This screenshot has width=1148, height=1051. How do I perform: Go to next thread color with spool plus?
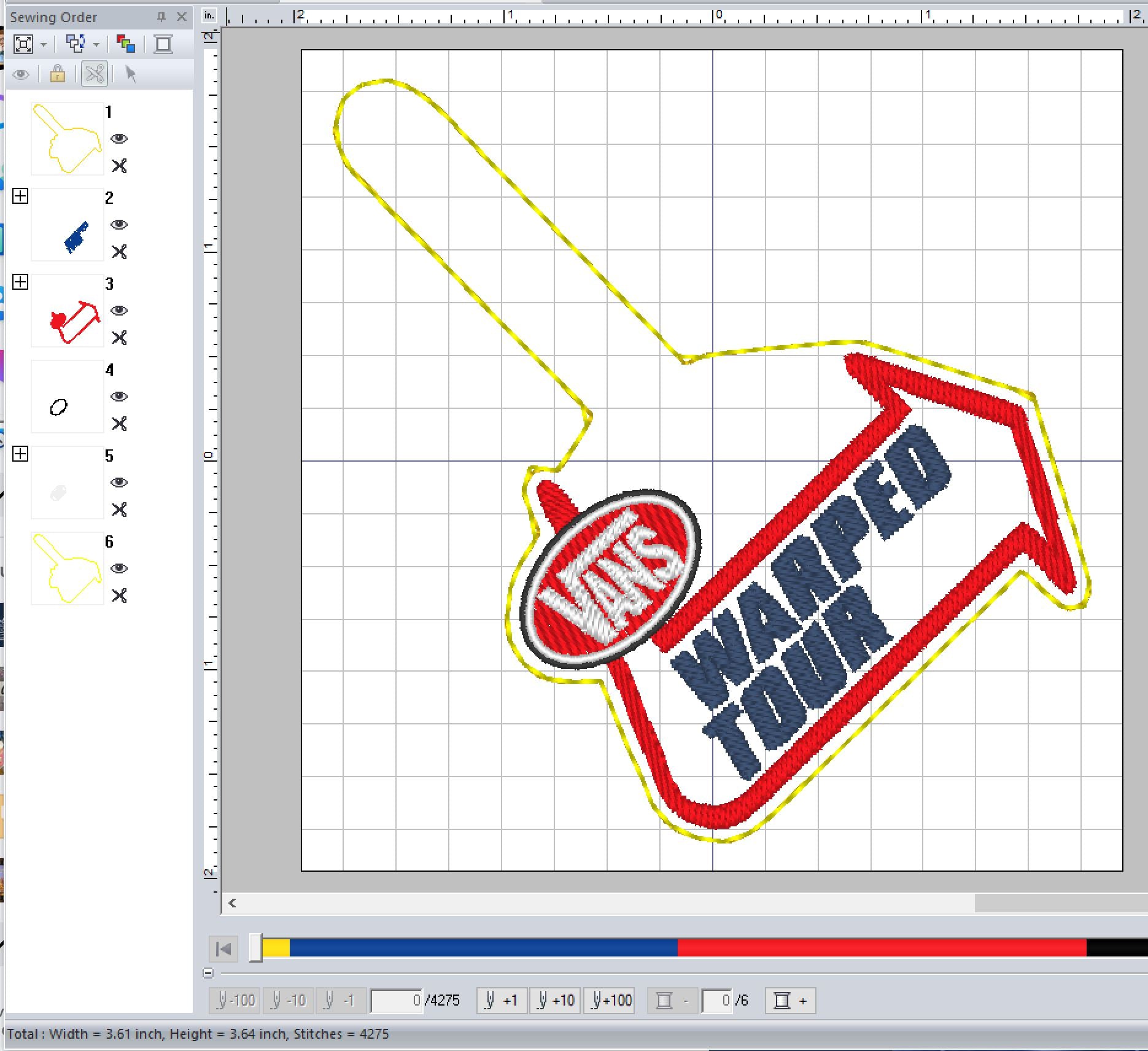[x=791, y=1001]
